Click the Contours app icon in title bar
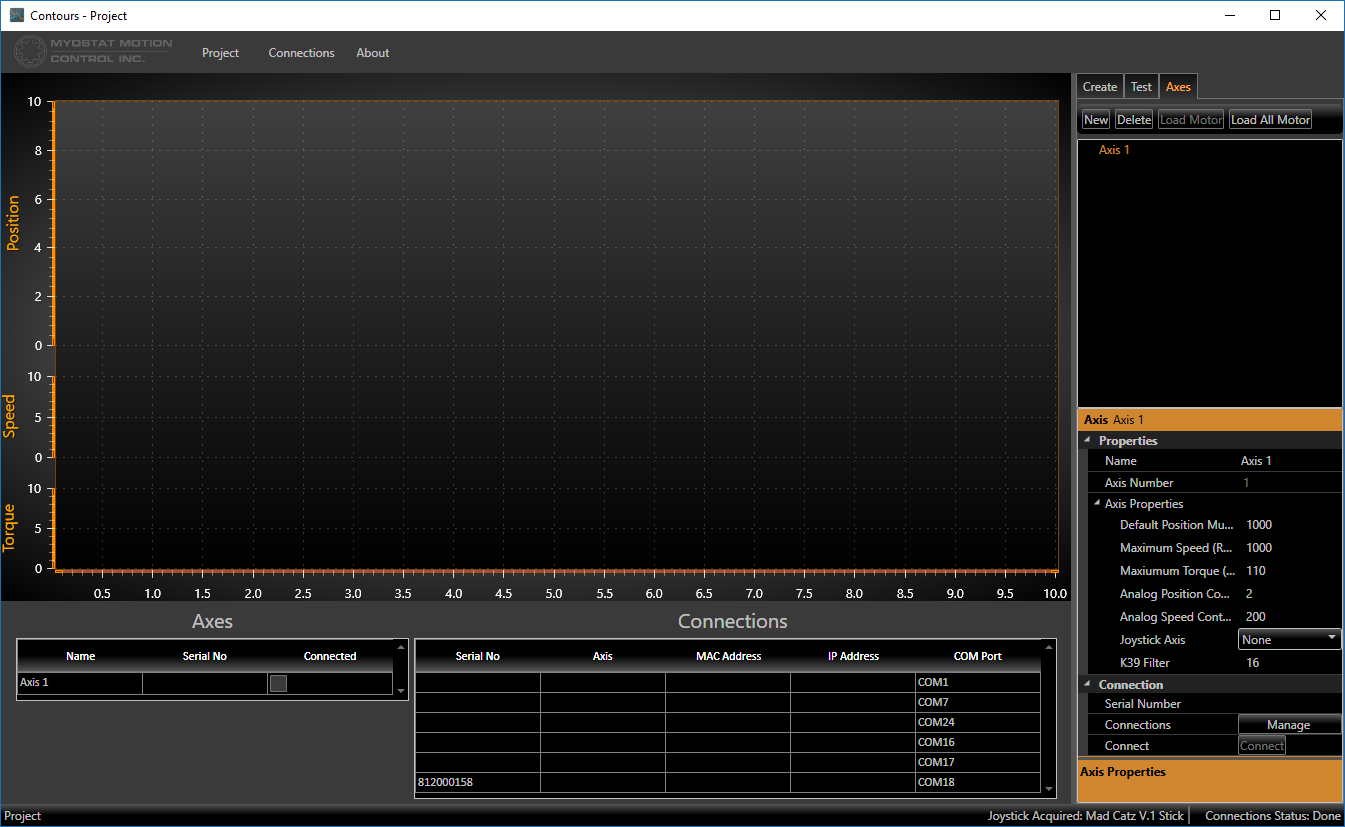Image resolution: width=1345 pixels, height=827 pixels. tap(16, 15)
